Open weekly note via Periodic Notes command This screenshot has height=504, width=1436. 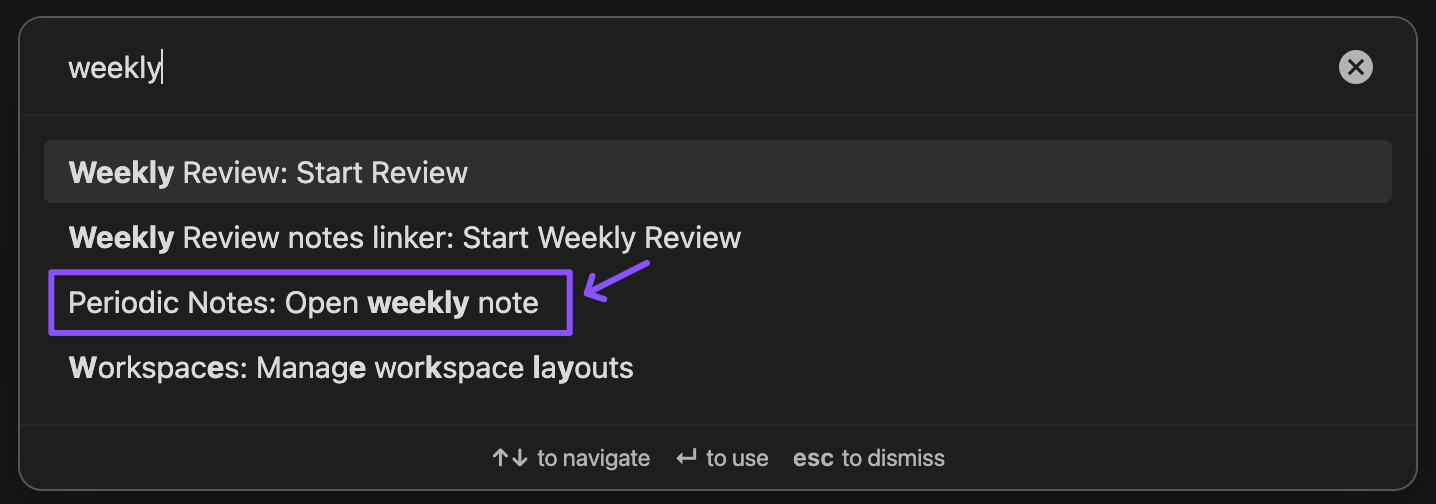pyautogui.click(x=303, y=303)
